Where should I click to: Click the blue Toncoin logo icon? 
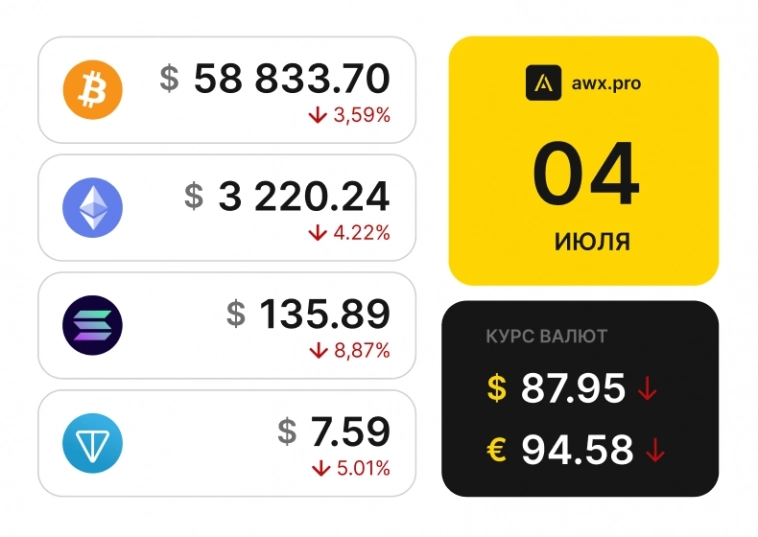coord(92,443)
